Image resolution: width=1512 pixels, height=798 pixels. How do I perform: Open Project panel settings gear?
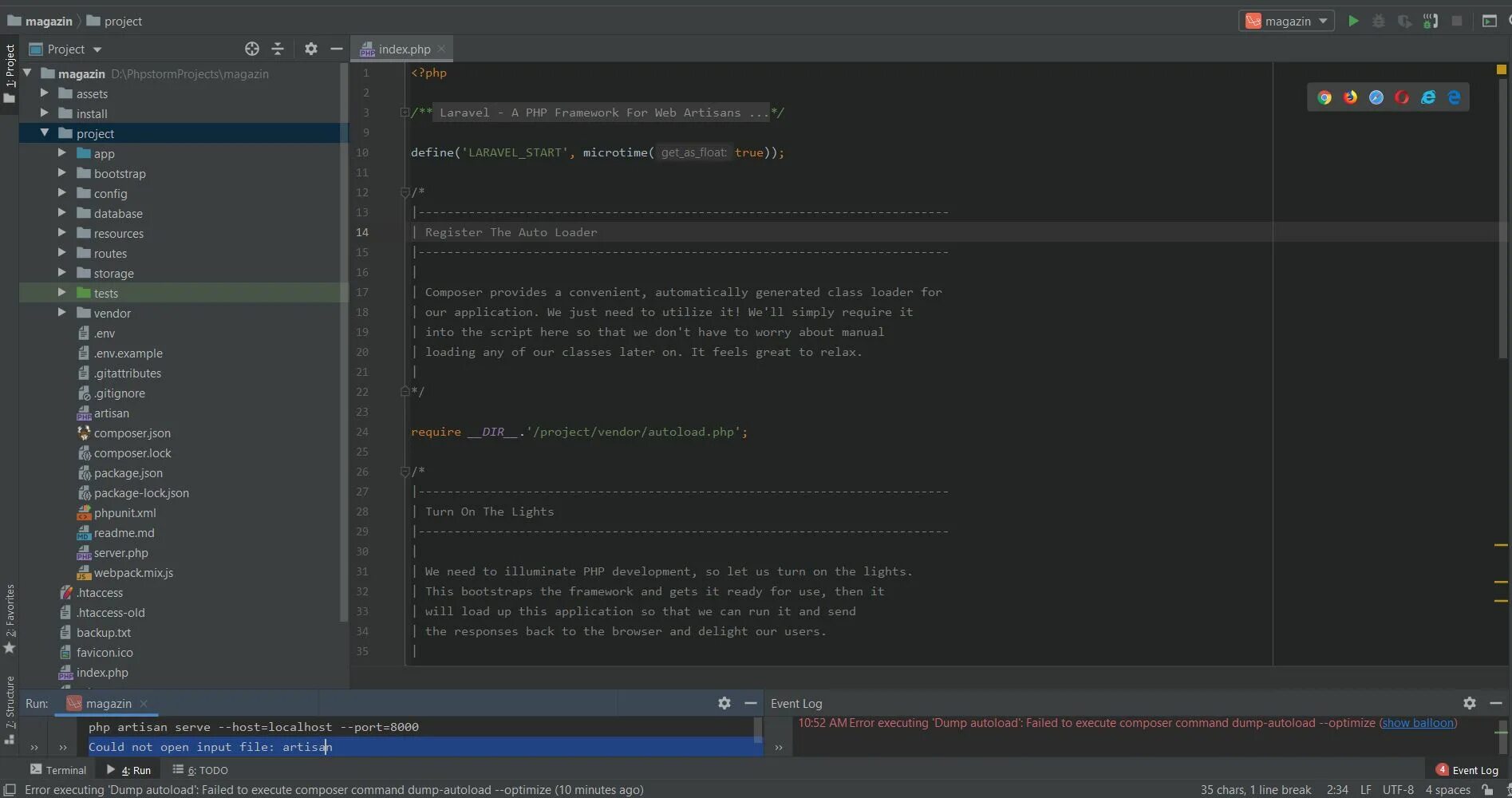pyautogui.click(x=311, y=49)
